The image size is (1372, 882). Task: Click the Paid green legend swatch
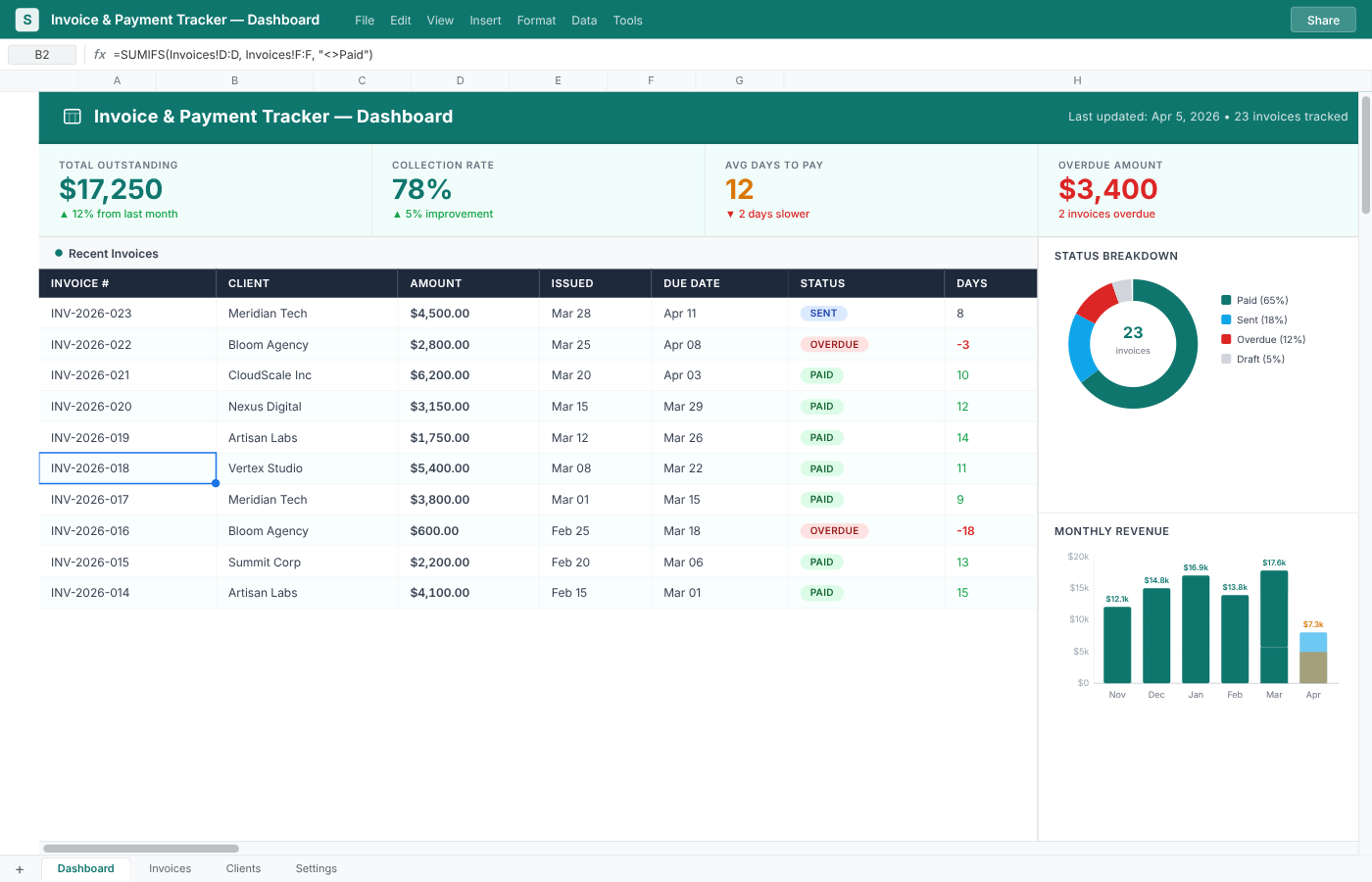pos(1226,301)
